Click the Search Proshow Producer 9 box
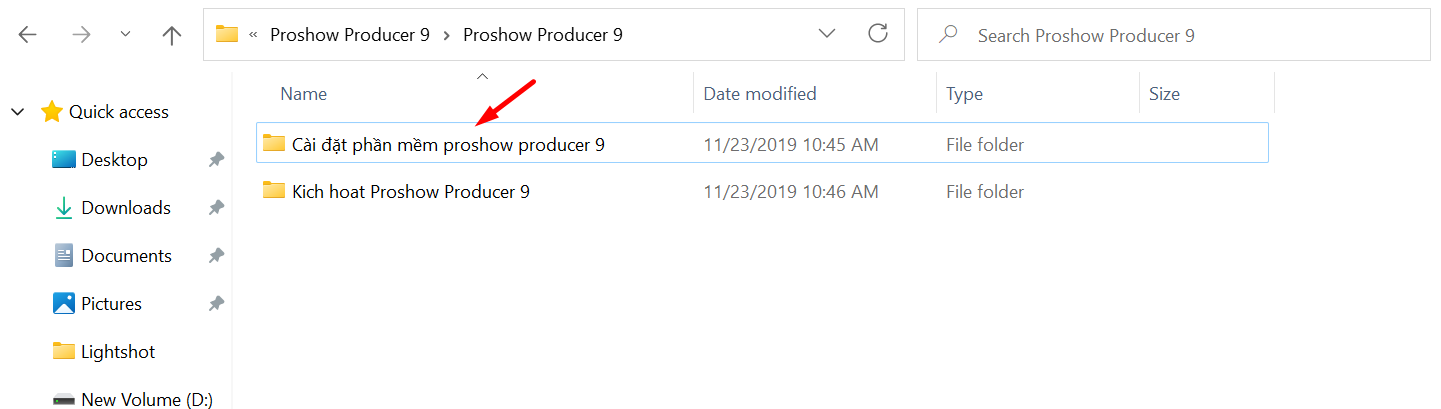Screen dimensions: 1441x409 coord(1173,35)
